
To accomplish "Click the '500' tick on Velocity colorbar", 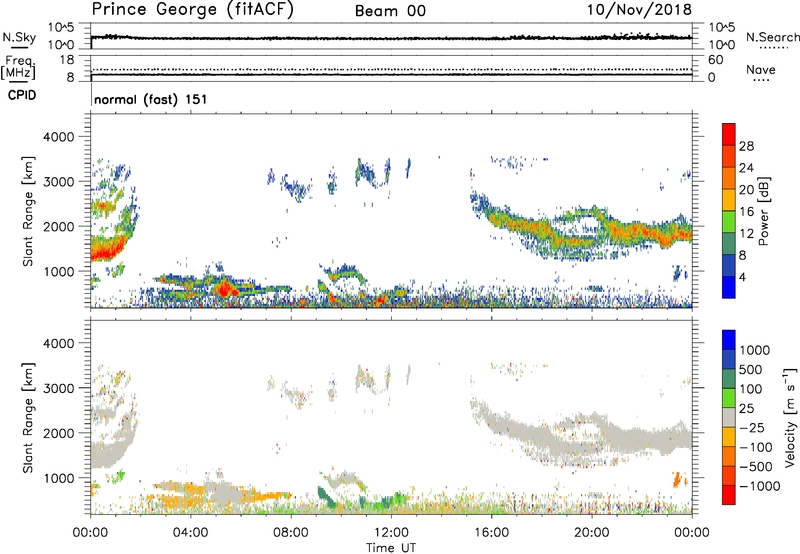I will [751, 369].
